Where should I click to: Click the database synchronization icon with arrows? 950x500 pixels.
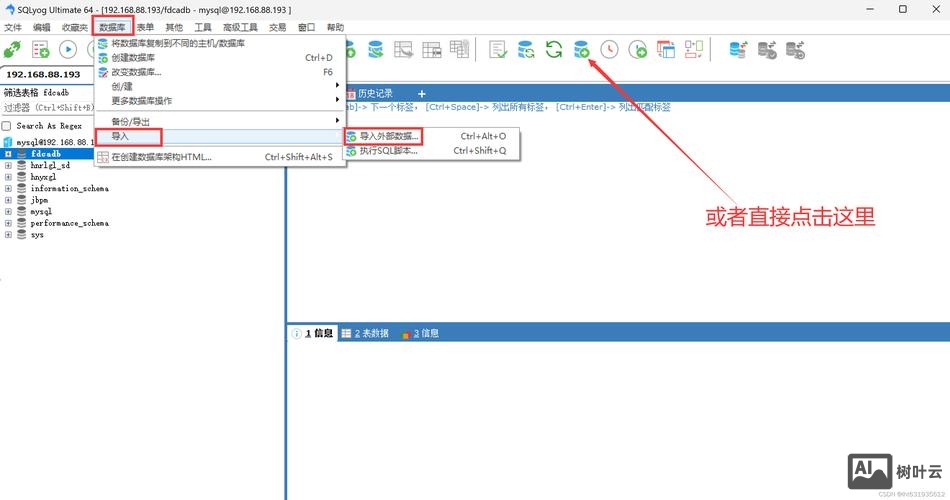[739, 49]
